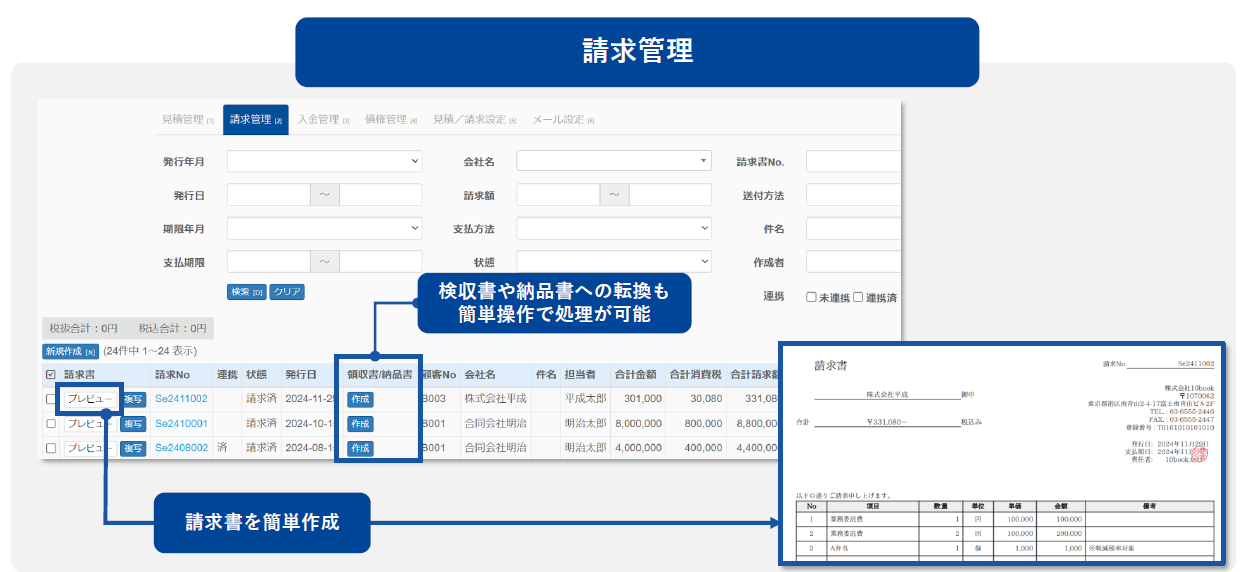Tick the 連携済 checkbox
The image size is (1243, 572).
pos(858,297)
